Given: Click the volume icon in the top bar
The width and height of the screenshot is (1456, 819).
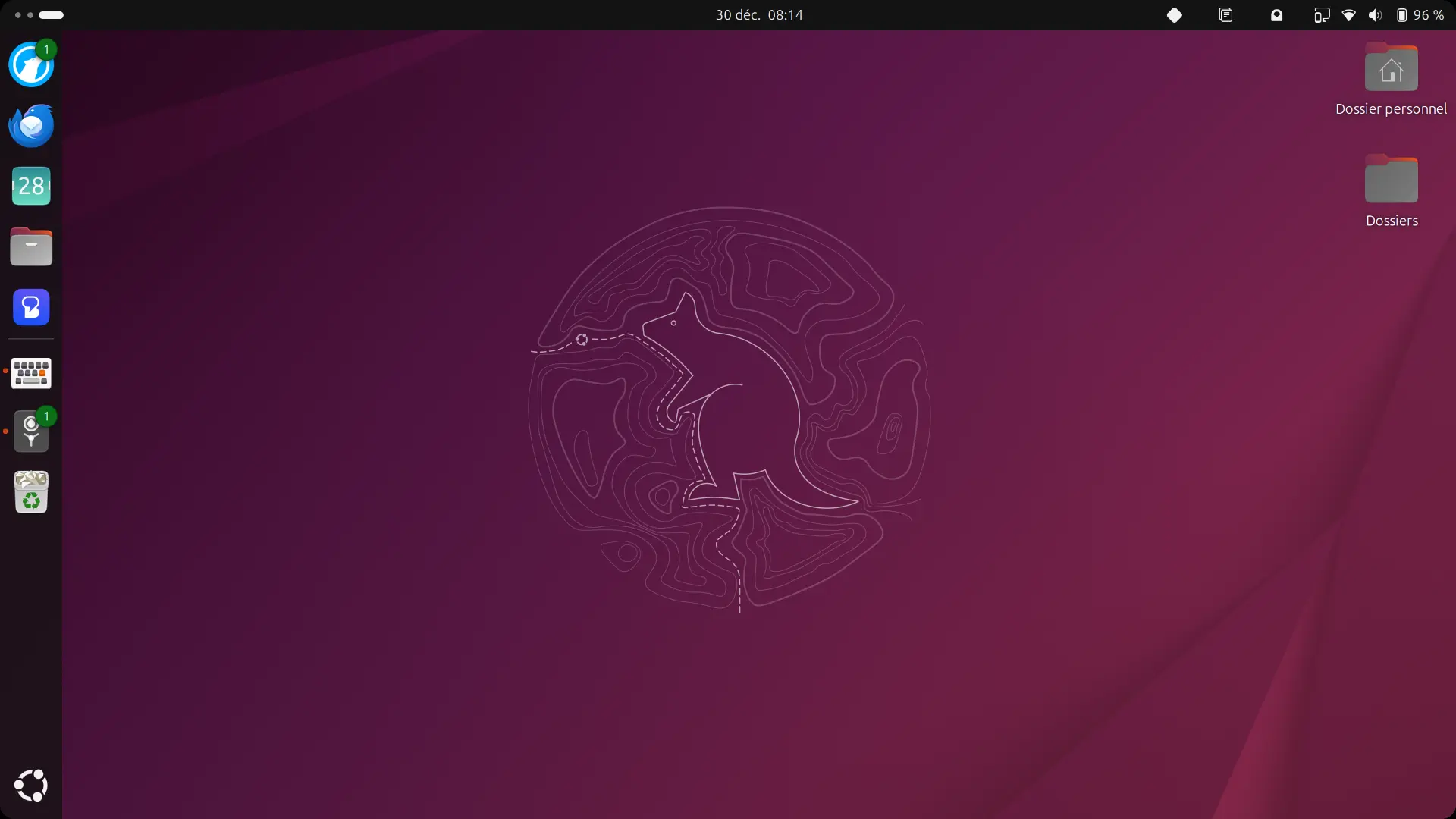Looking at the screenshot, I should (1375, 15).
